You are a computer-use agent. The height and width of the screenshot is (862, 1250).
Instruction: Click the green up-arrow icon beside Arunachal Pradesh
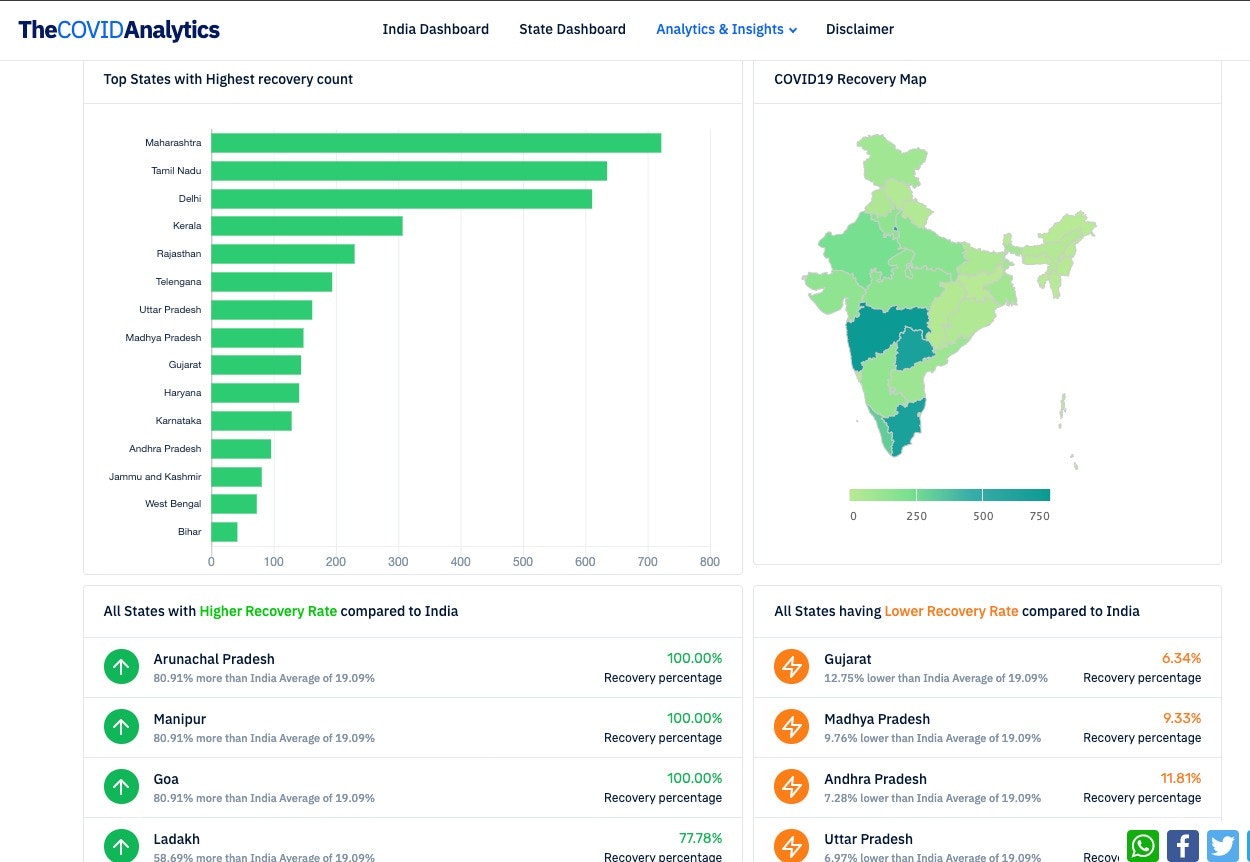[x=121, y=666]
